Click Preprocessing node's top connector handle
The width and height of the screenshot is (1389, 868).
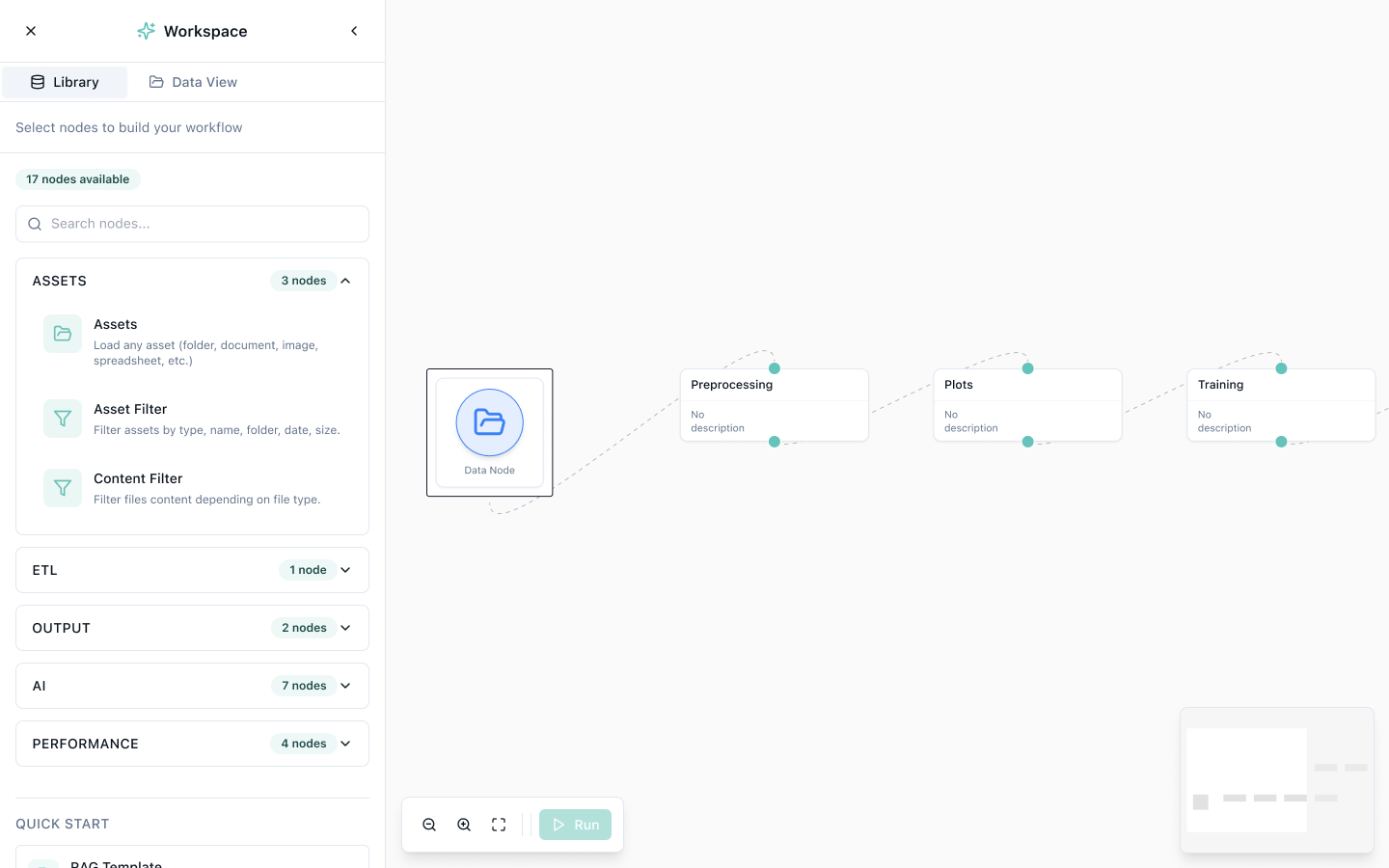coord(775,368)
